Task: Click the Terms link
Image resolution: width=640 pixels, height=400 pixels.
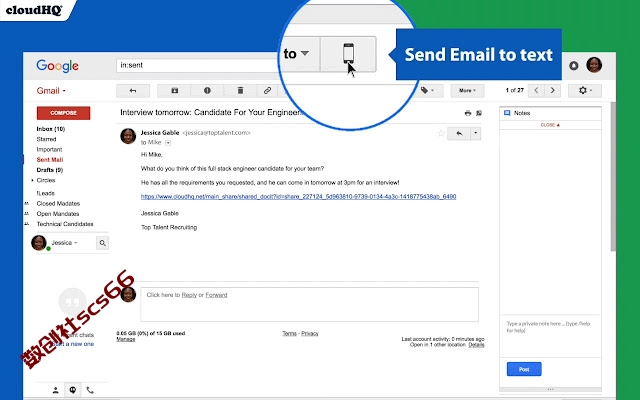Action: point(289,333)
